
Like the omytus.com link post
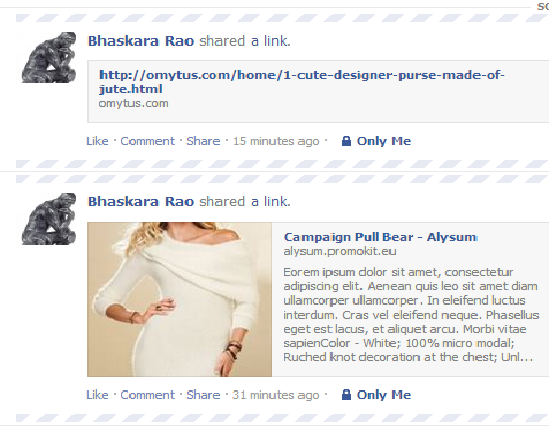pos(97,141)
